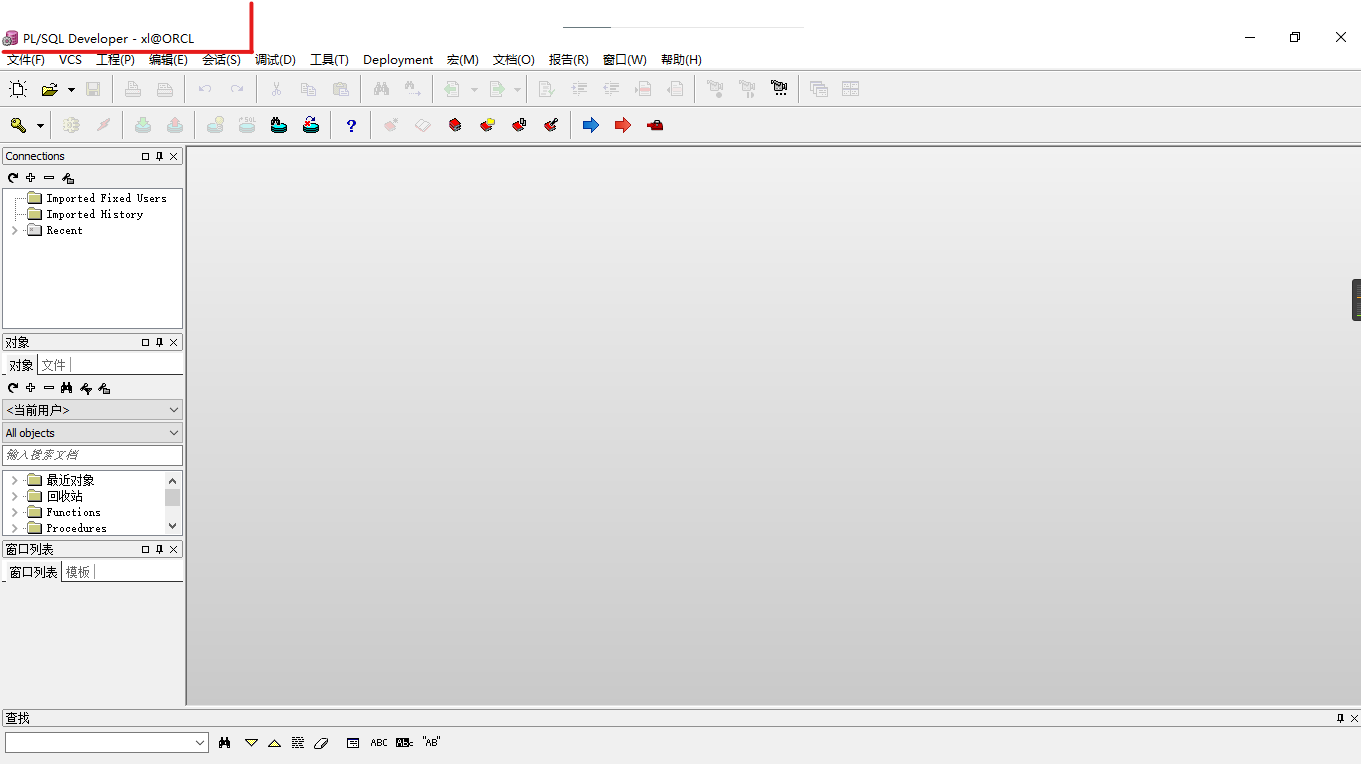Expand the Recent connections folder
Screen dimensions: 1361x764
click(14, 230)
